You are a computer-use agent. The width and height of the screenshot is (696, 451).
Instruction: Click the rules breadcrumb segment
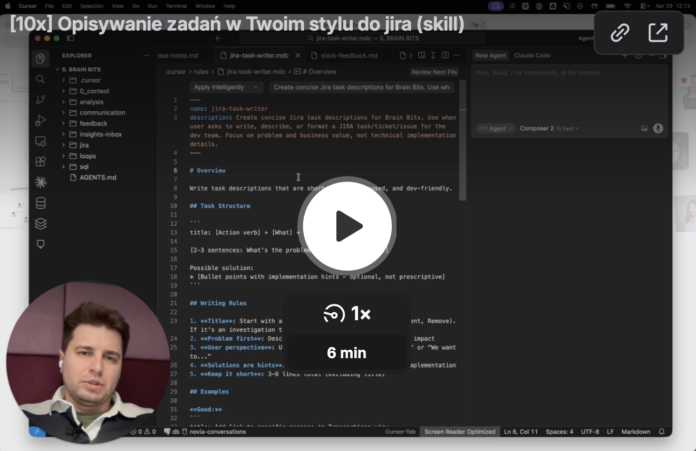[x=201, y=71]
